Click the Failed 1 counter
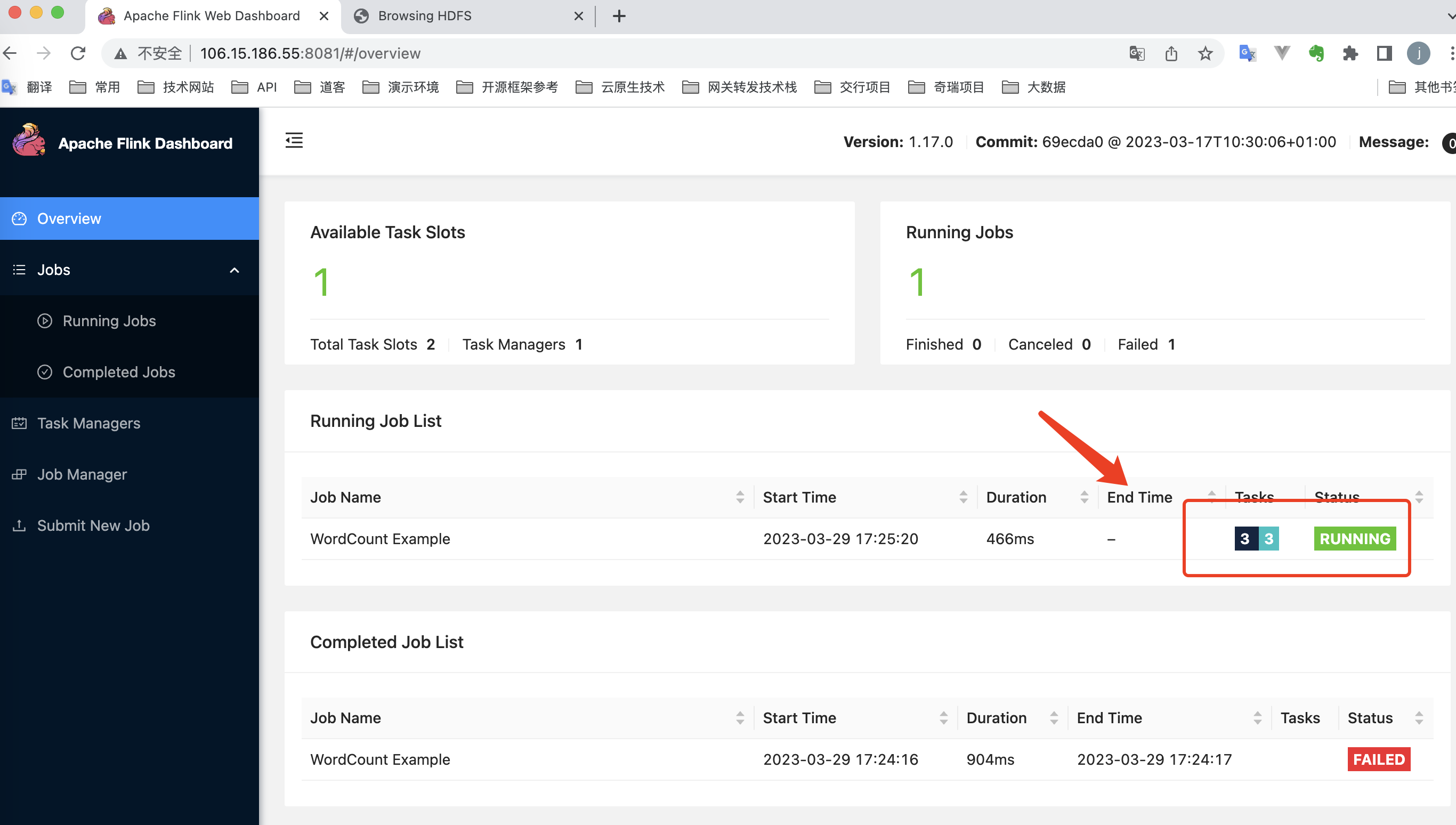Viewport: 1456px width, 825px height. 1146,344
